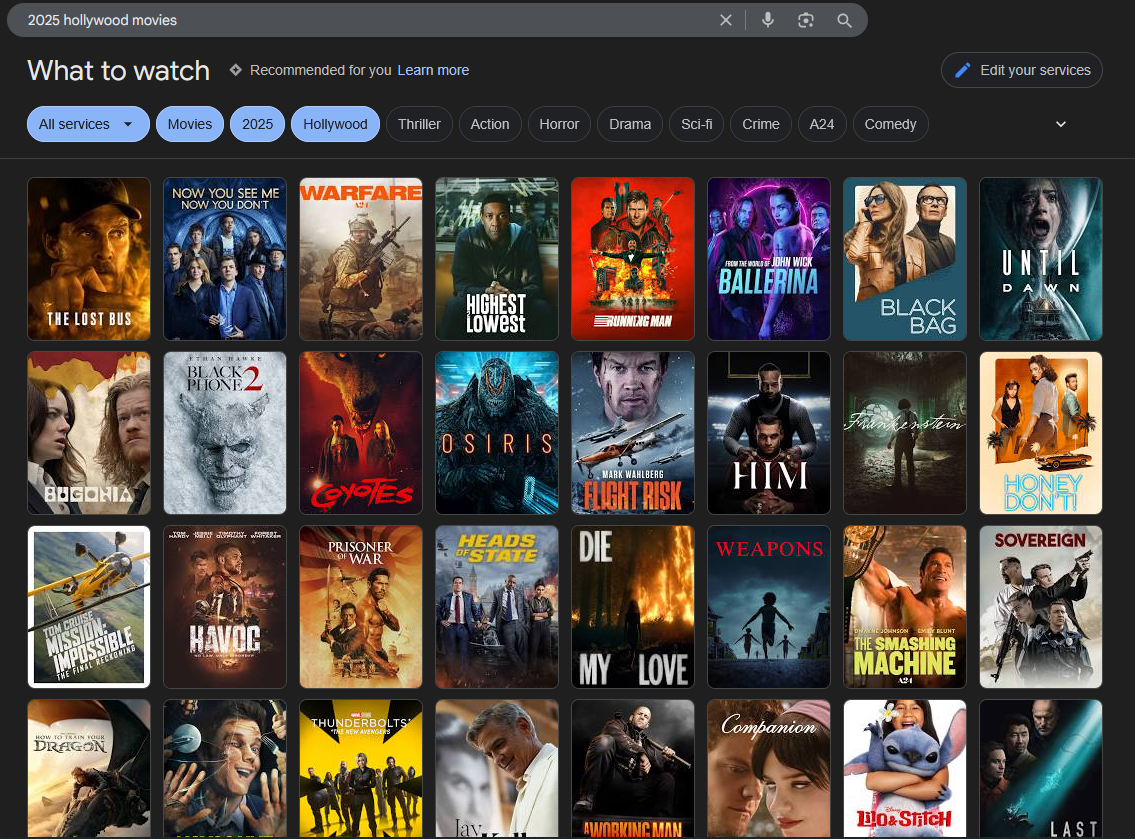Open the Black Phone 2 poster
The height and width of the screenshot is (839, 1135).
(225, 433)
